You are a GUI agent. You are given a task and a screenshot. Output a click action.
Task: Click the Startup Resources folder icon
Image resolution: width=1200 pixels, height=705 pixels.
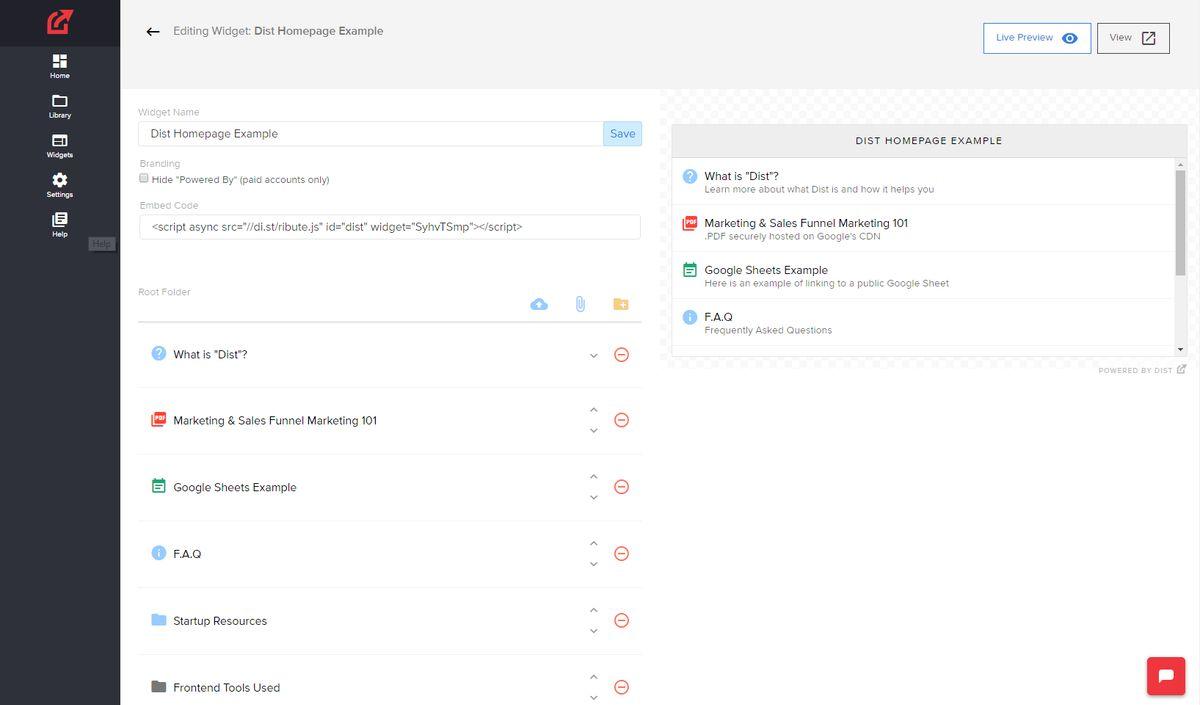coord(158,620)
